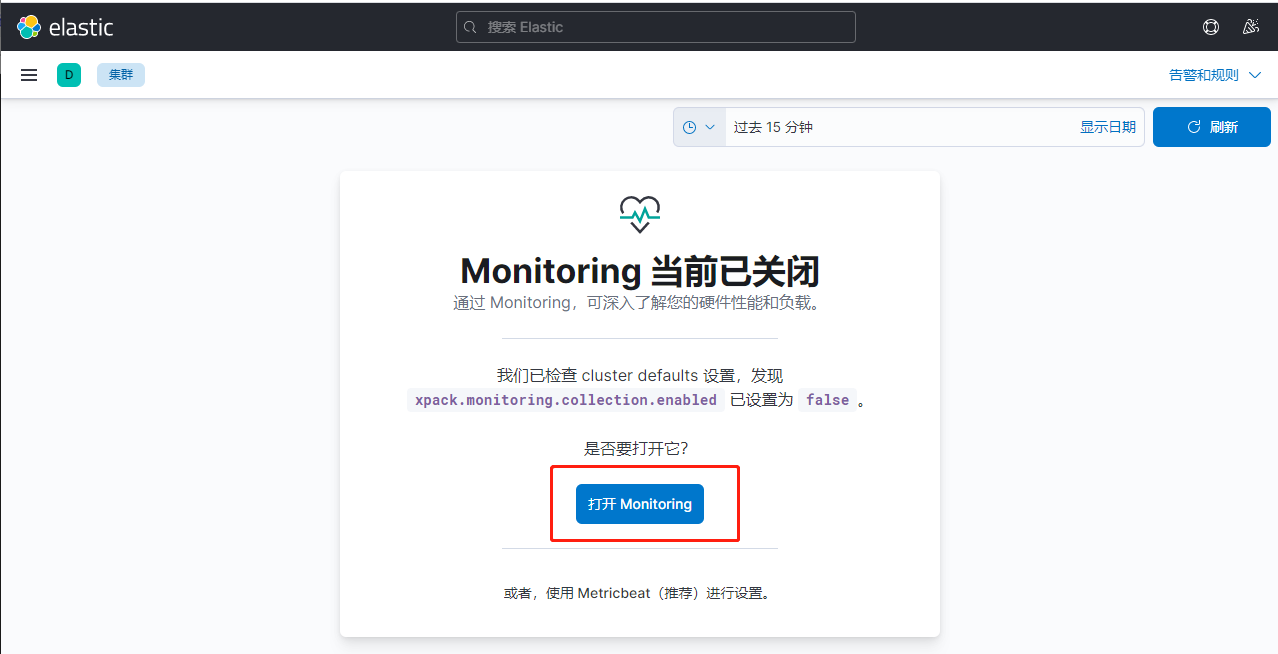This screenshot has height=654, width=1278.
Task: Click the Elastic logo icon
Action: [28, 27]
